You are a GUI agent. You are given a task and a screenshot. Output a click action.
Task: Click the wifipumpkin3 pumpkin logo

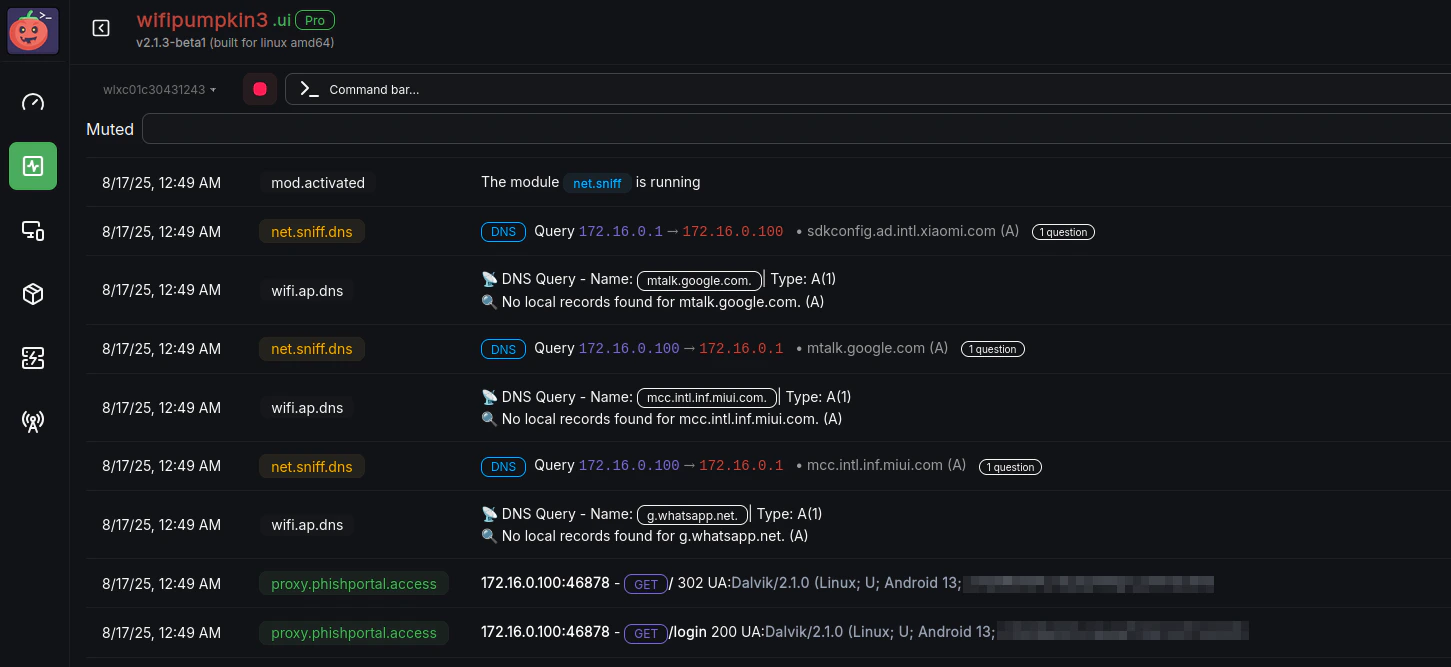tap(32, 30)
